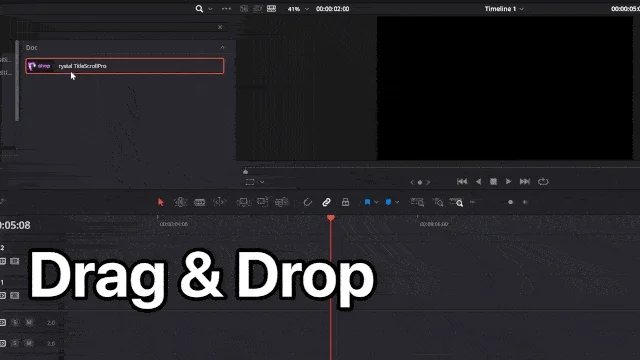Close the effects search bar with X
Image resolution: width=640 pixels, height=360 pixels.
(220, 27)
